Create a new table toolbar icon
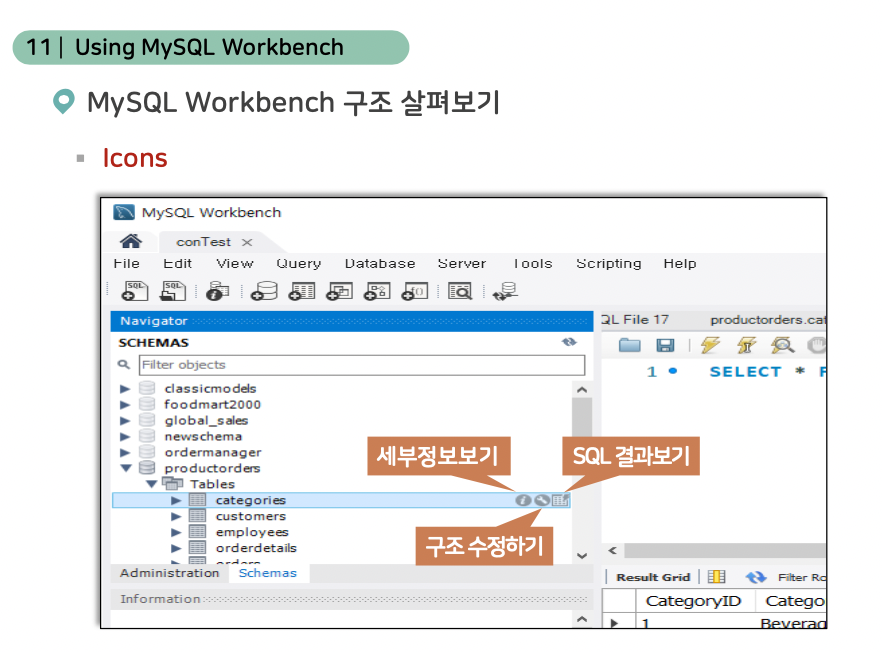 [x=302, y=291]
